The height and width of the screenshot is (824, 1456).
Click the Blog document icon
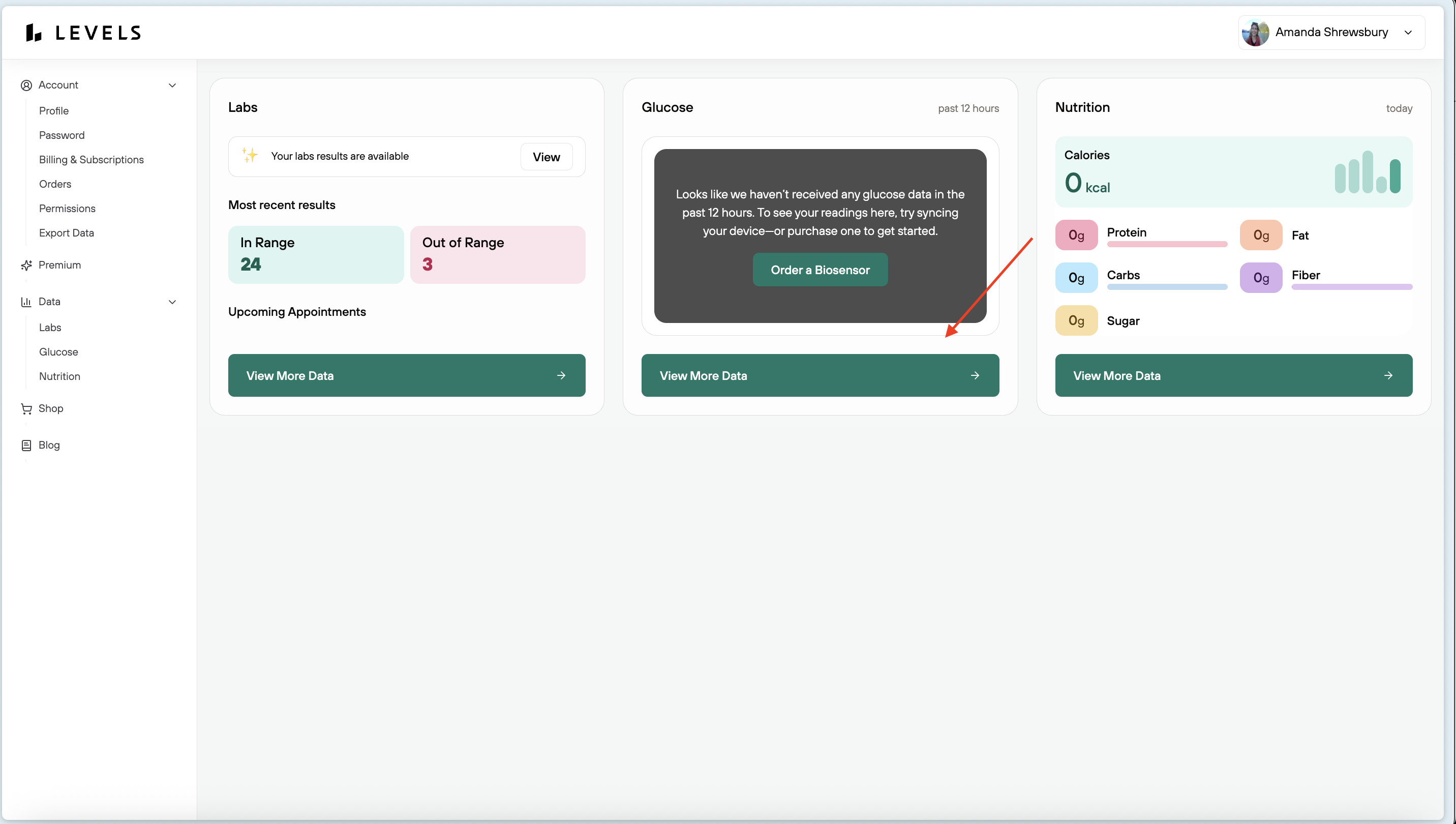coord(26,446)
